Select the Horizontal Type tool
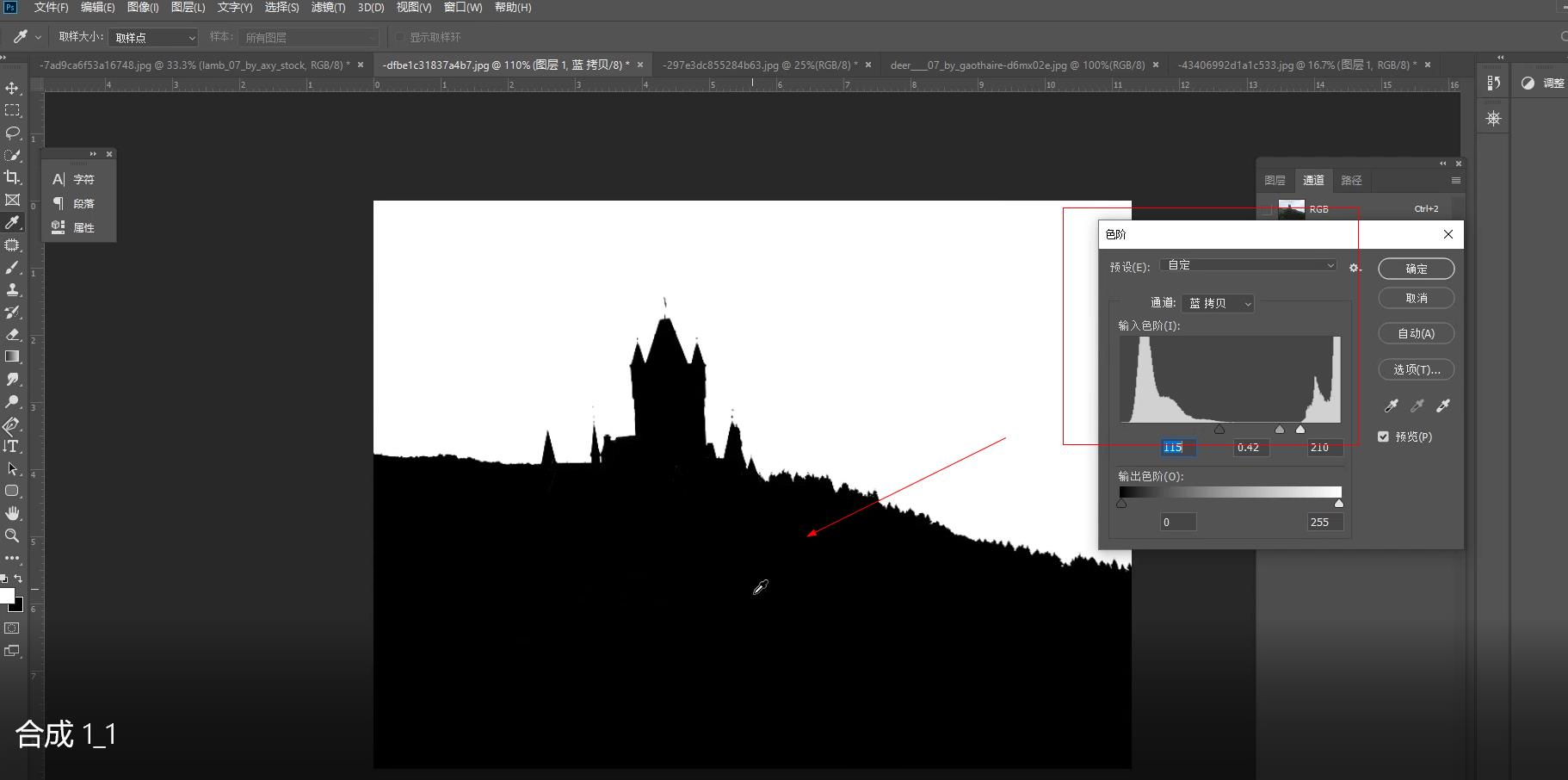This screenshot has width=1568, height=780. pos(12,446)
